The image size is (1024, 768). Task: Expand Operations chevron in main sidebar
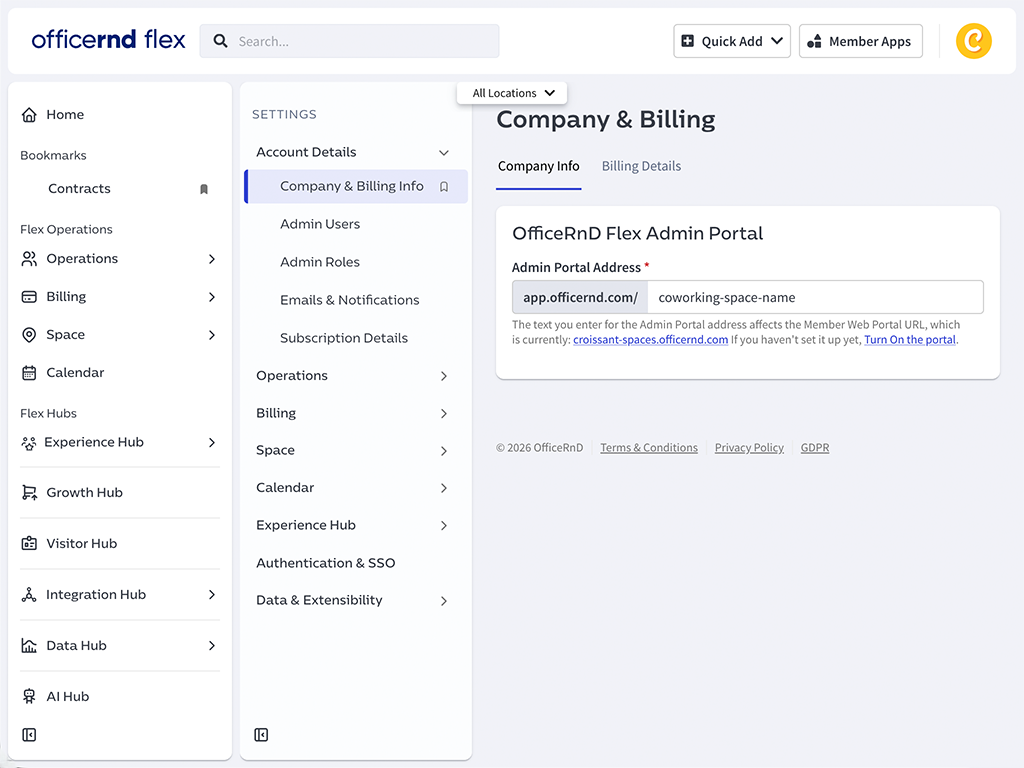[212, 259]
